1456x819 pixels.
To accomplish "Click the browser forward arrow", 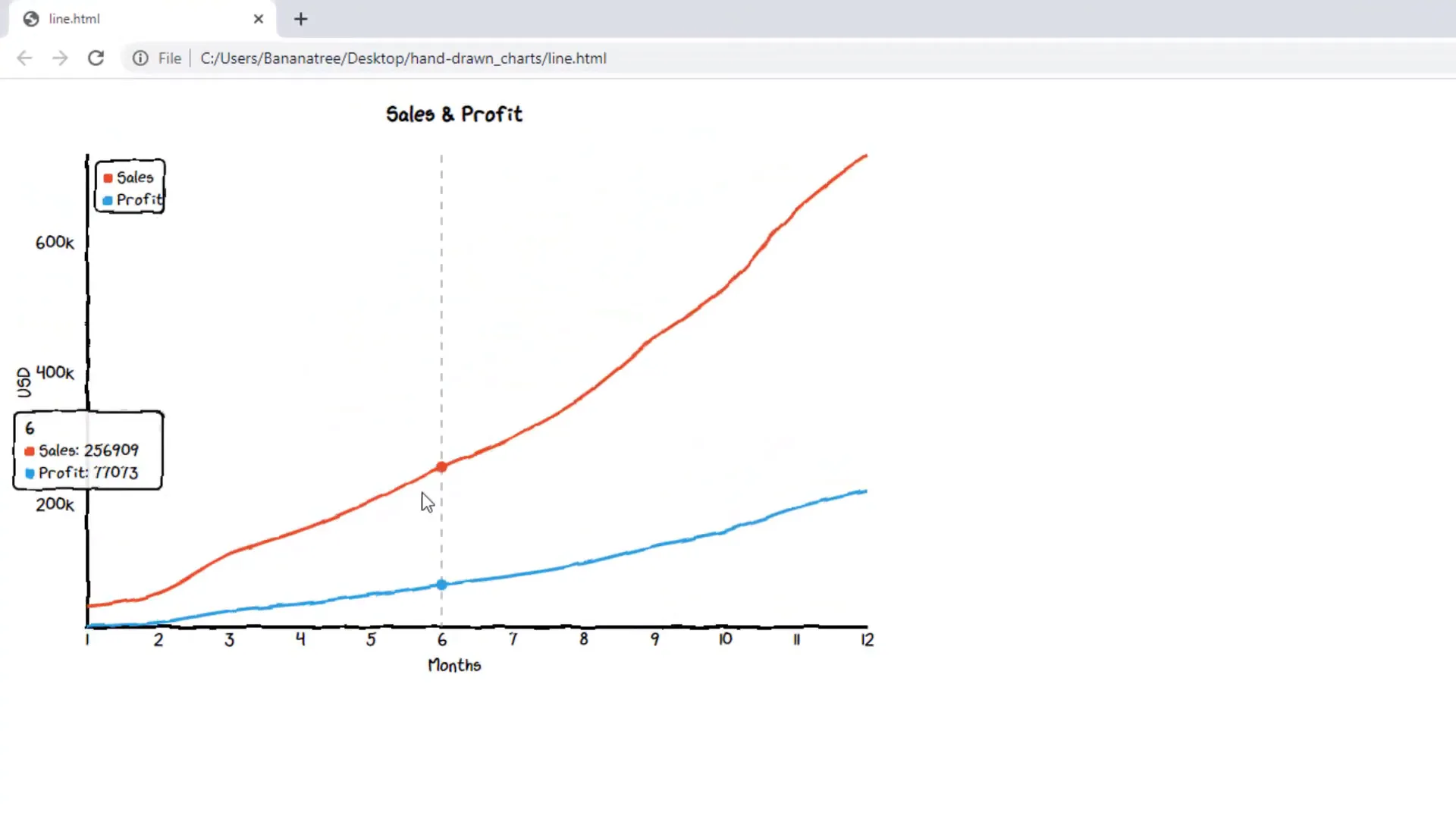I will tap(60, 58).
